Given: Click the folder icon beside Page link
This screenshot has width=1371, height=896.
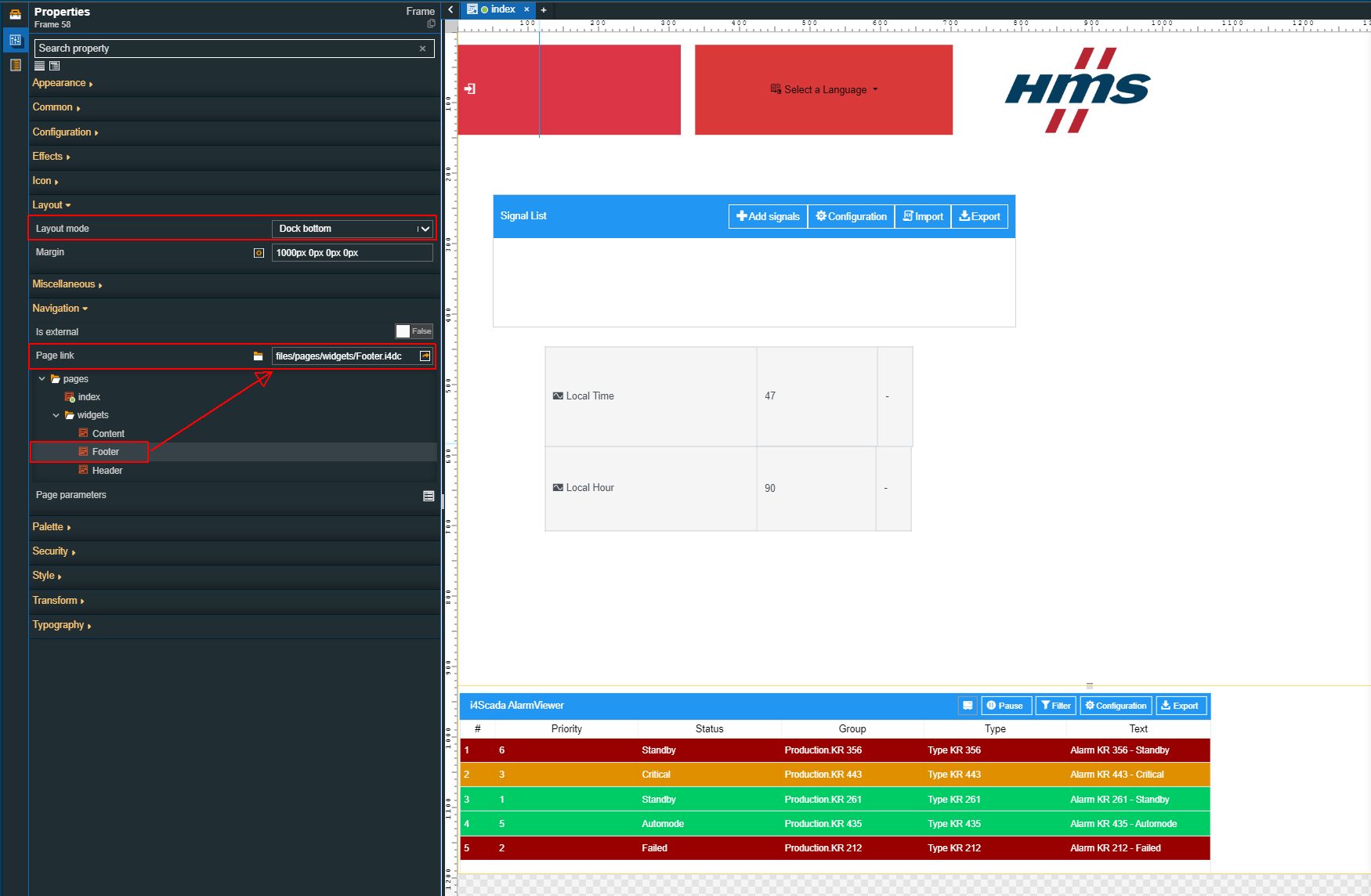Looking at the screenshot, I should pos(258,356).
